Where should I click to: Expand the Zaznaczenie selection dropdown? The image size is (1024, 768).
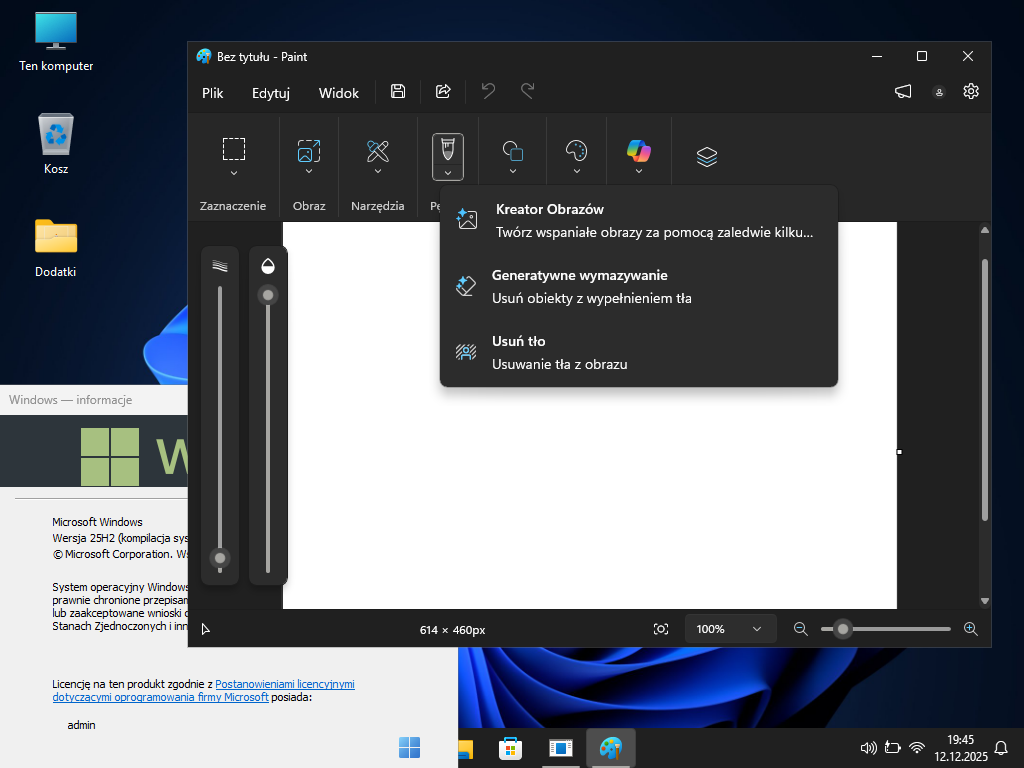234,173
